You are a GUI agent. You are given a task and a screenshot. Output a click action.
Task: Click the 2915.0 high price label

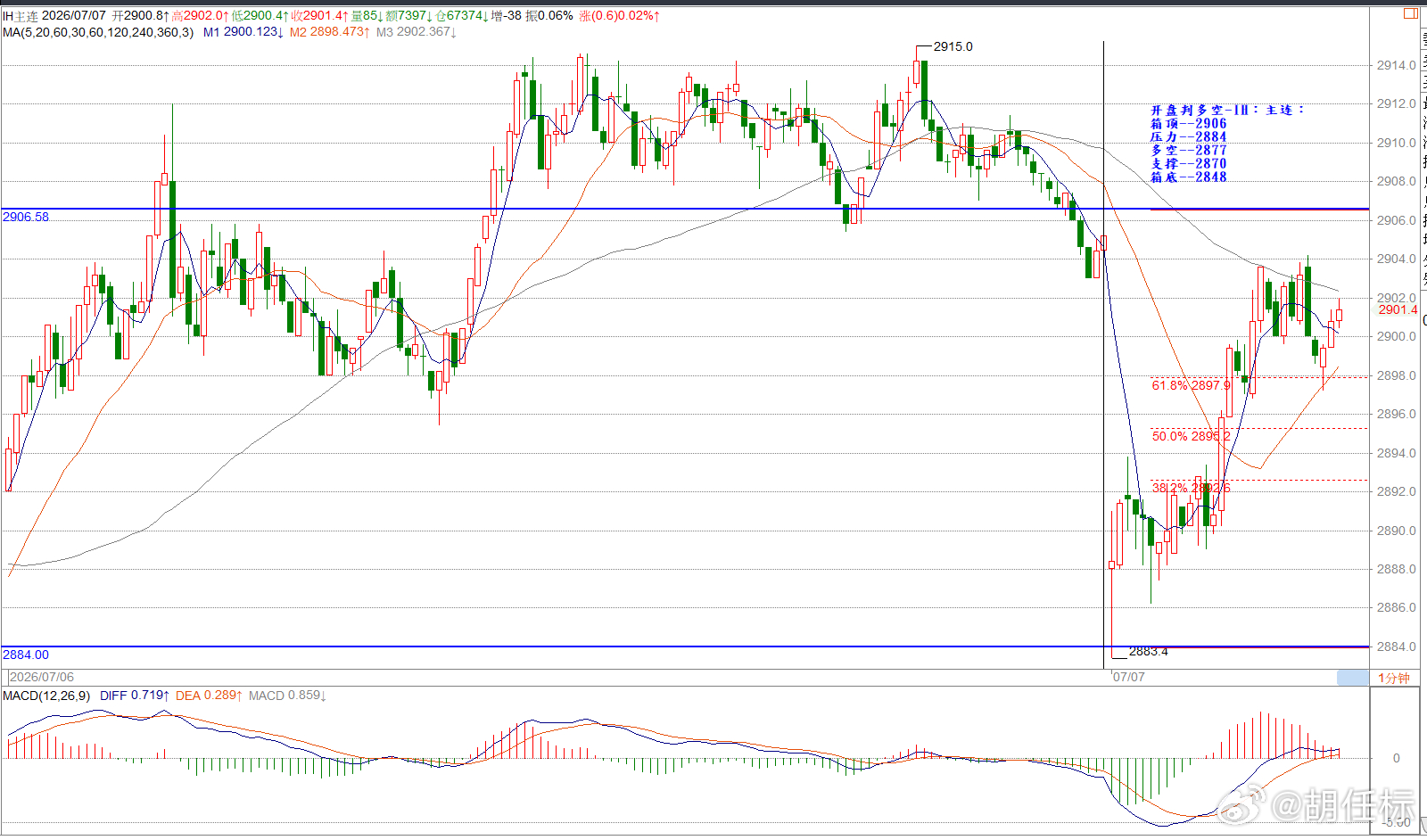point(953,46)
